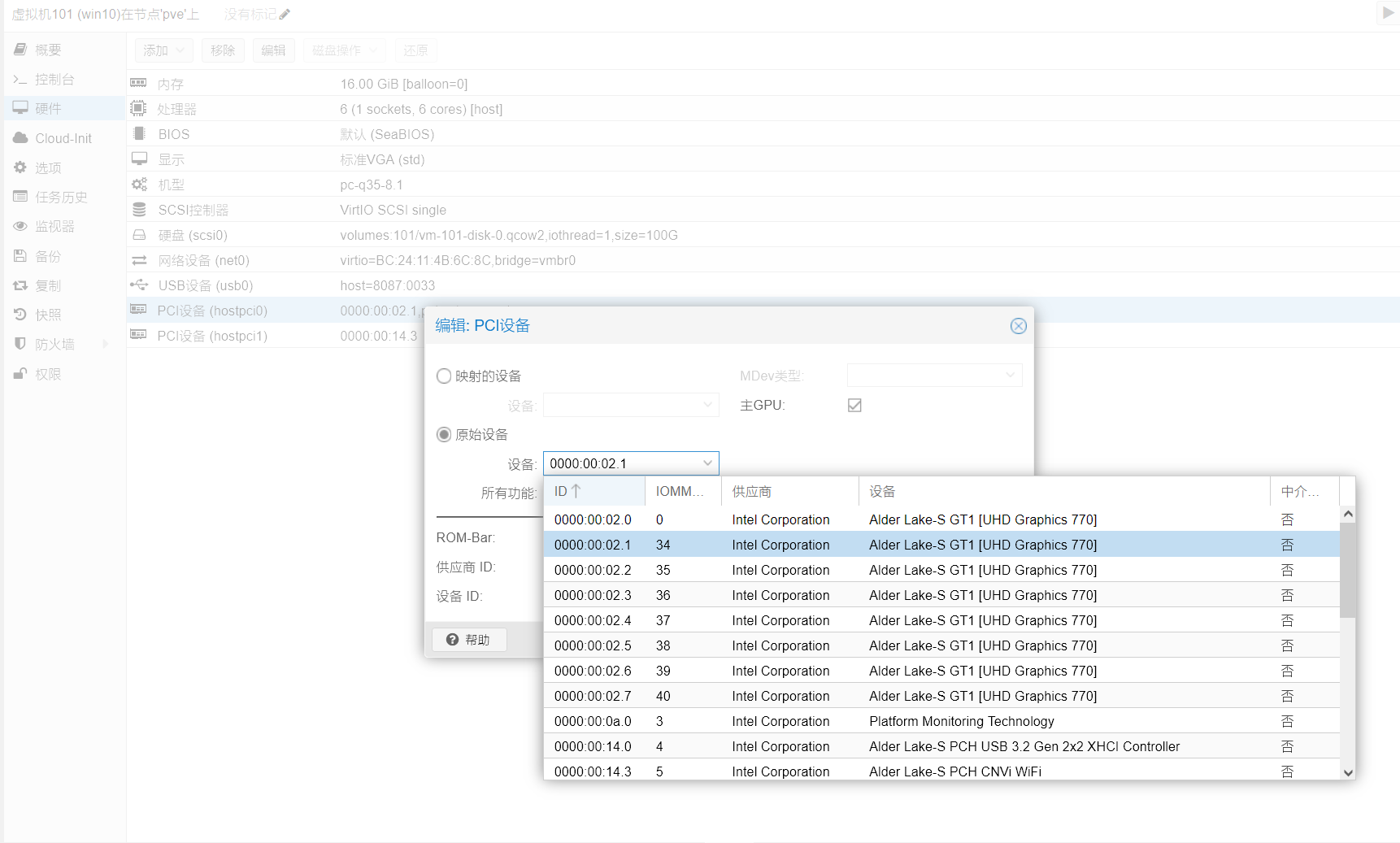1400x843 pixels.
Task: Click the processor (处理器) chip icon
Action: pyautogui.click(x=138, y=108)
